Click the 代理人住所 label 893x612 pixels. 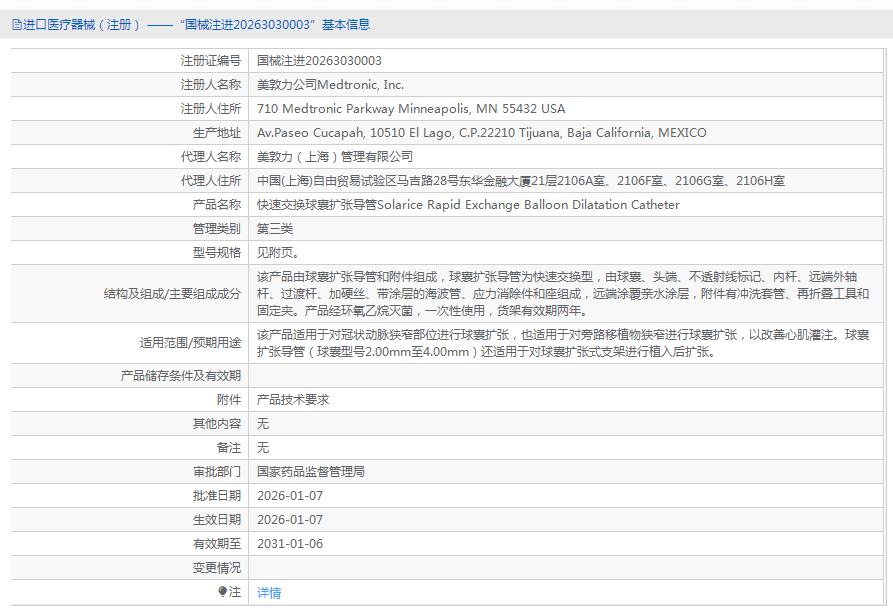(x=211, y=181)
